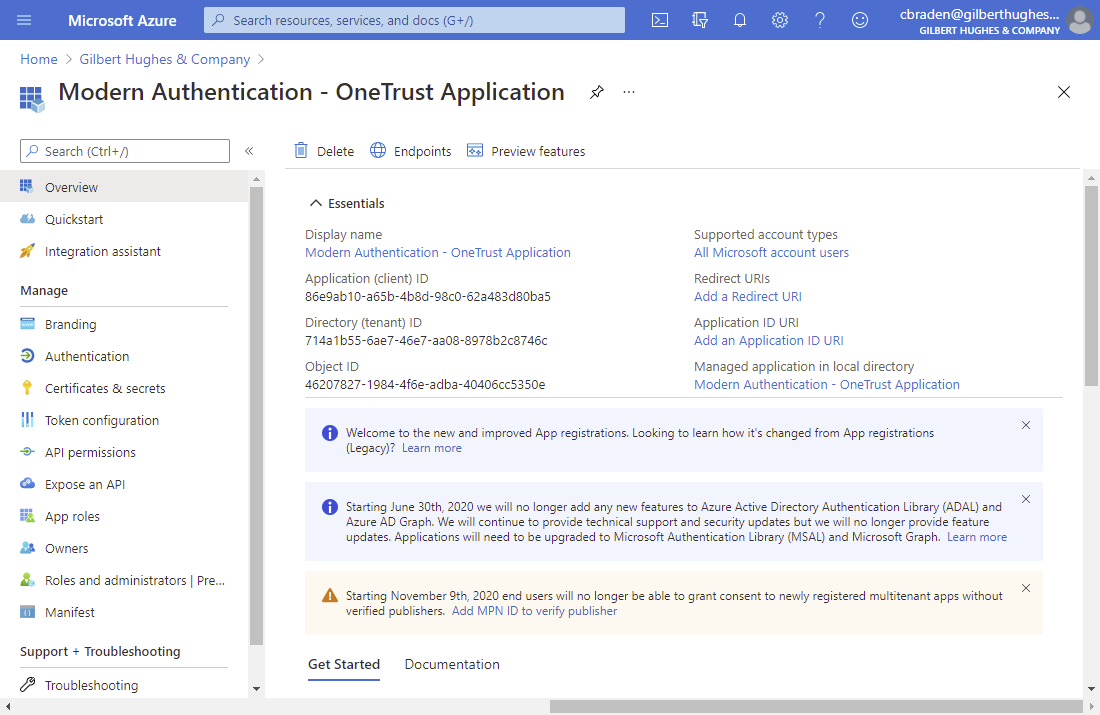Open portal settings gear
The height and width of the screenshot is (715, 1100).
(779, 20)
